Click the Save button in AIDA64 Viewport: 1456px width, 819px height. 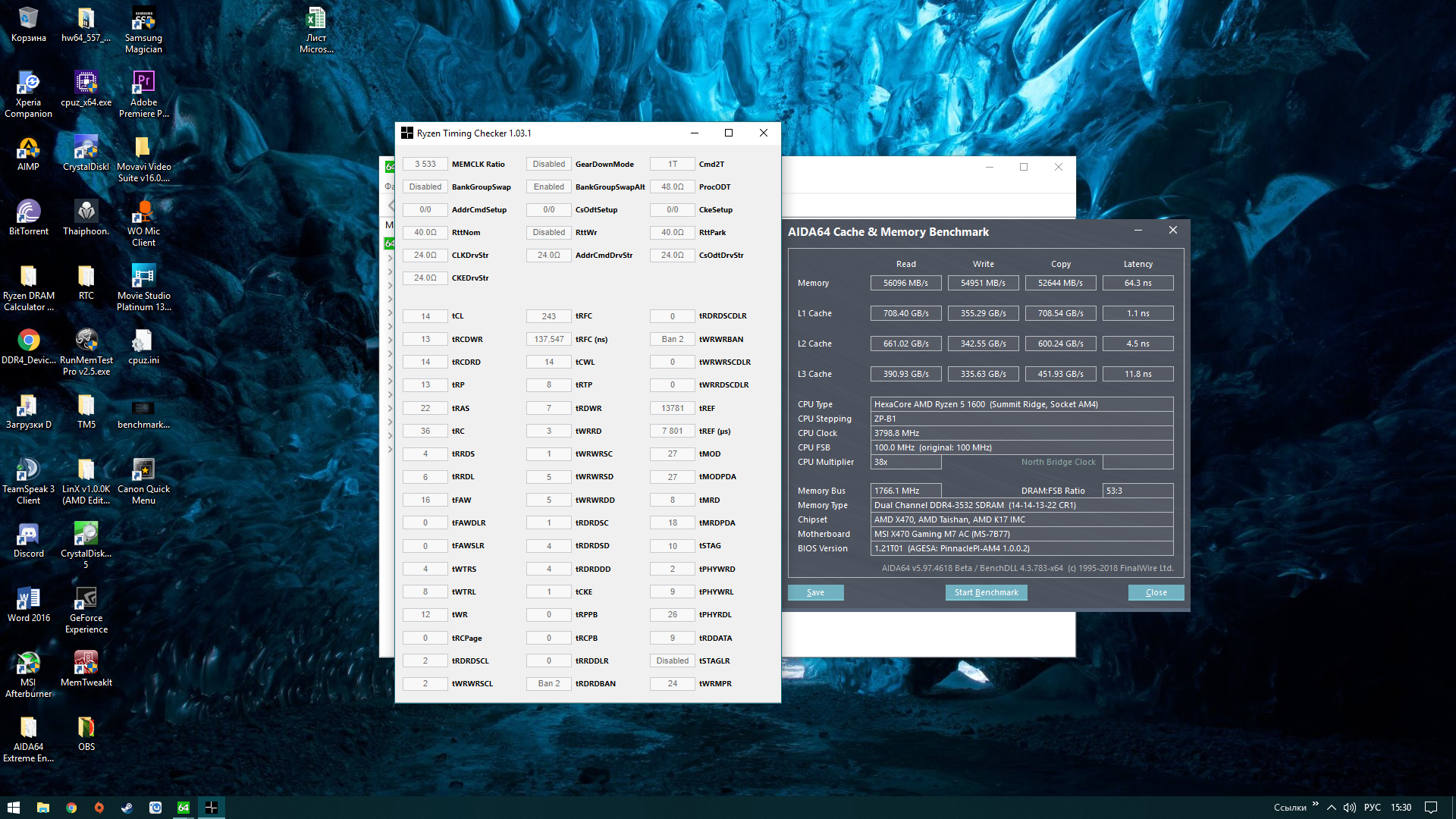[x=815, y=592]
